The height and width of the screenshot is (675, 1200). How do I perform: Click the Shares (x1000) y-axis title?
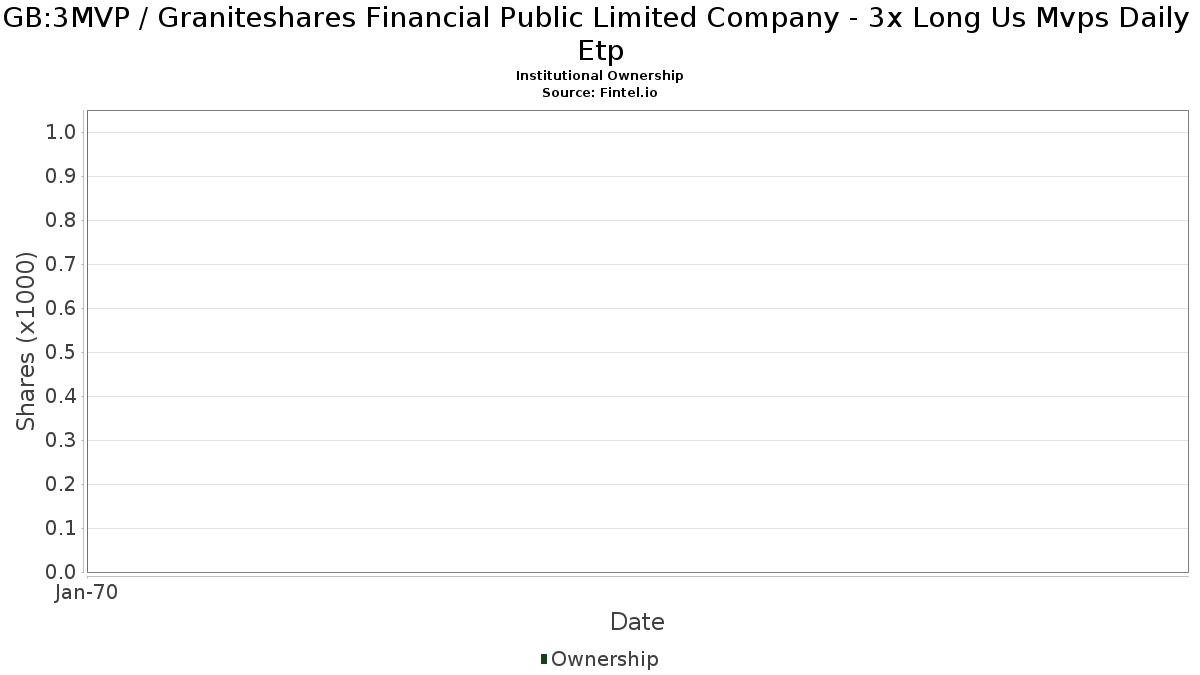27,342
